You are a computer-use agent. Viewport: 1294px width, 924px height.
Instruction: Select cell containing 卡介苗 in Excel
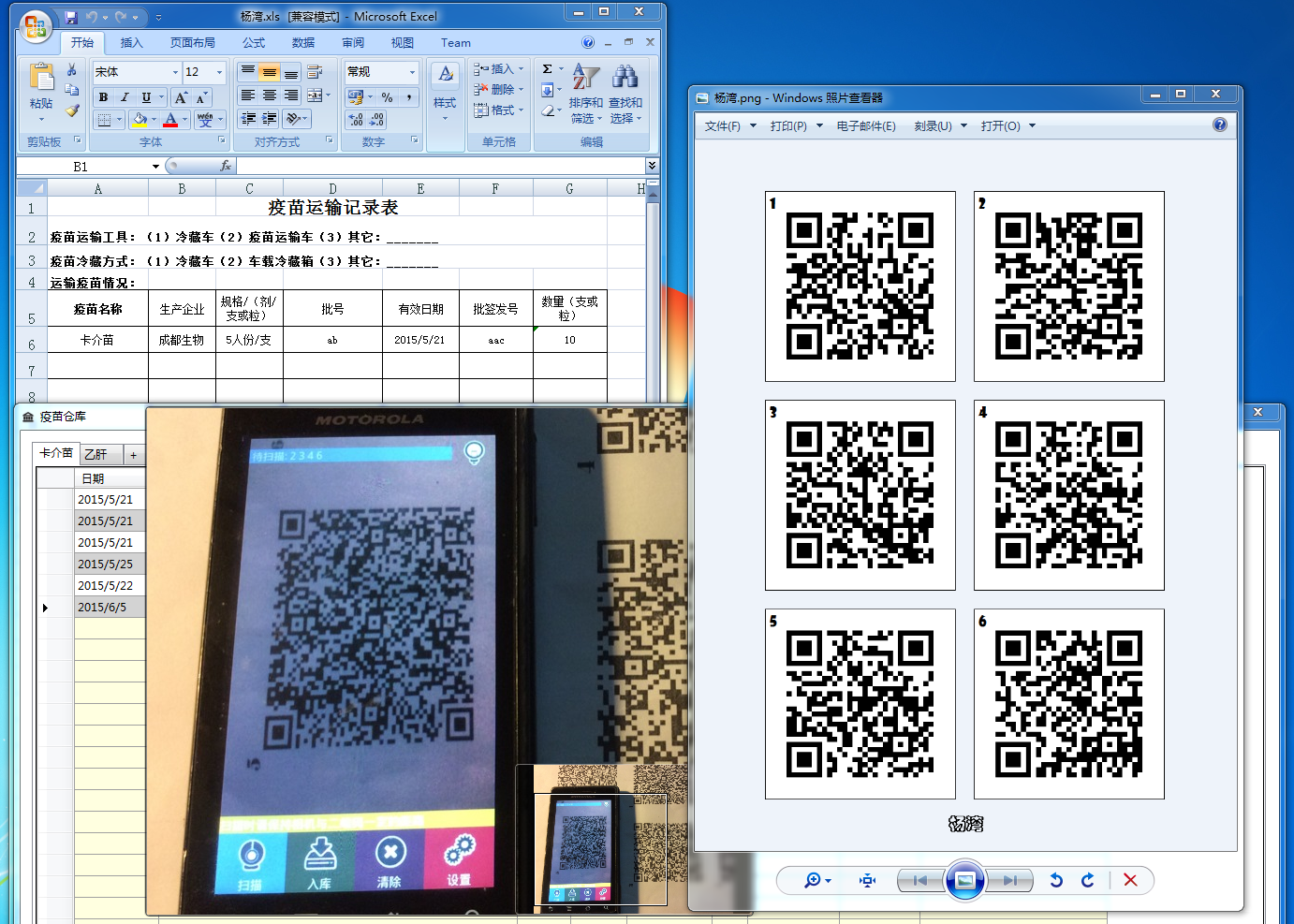click(x=97, y=340)
